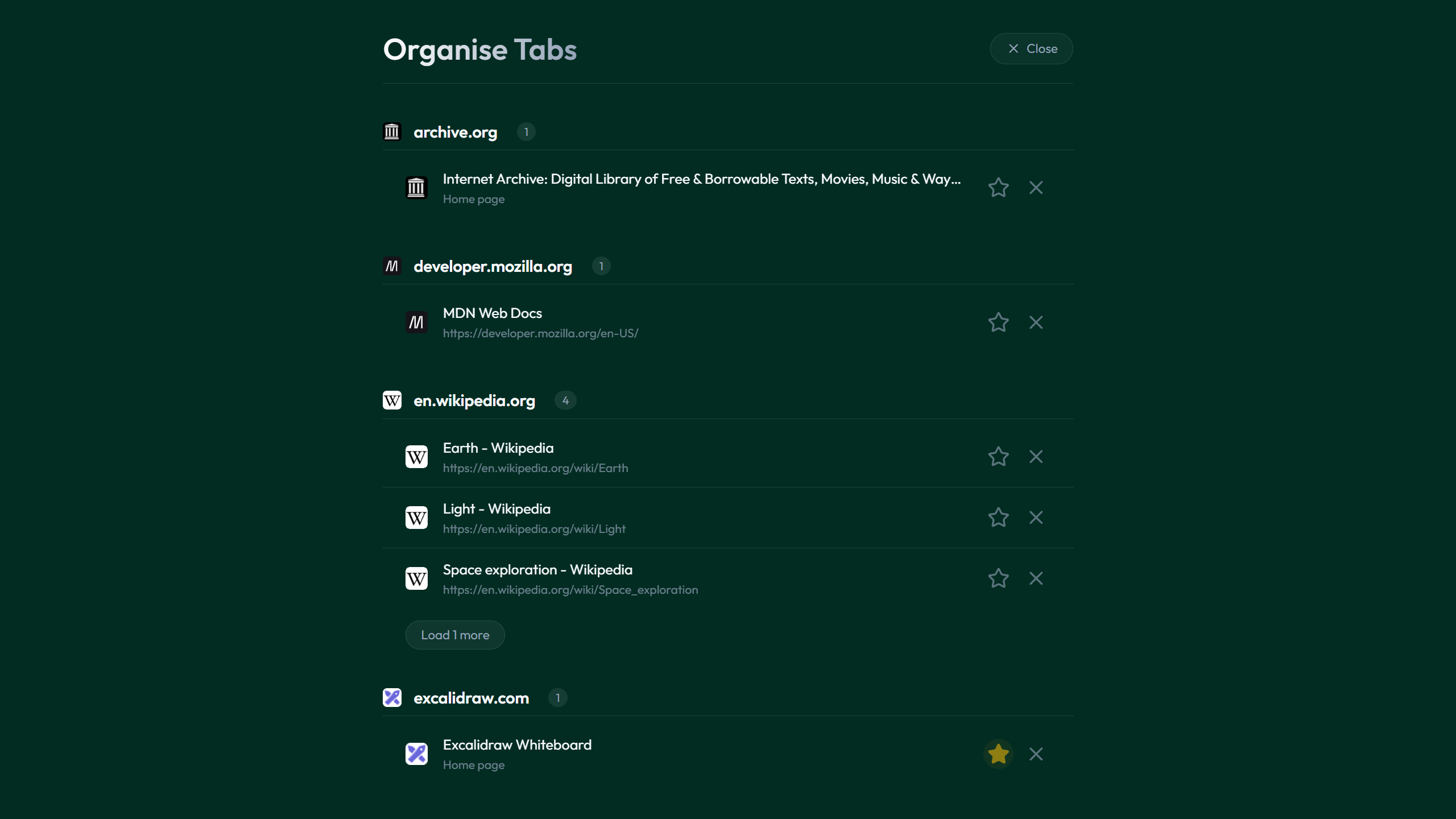Star the Earth - Wikipedia tab
This screenshot has width=1456, height=819.
(x=998, y=456)
